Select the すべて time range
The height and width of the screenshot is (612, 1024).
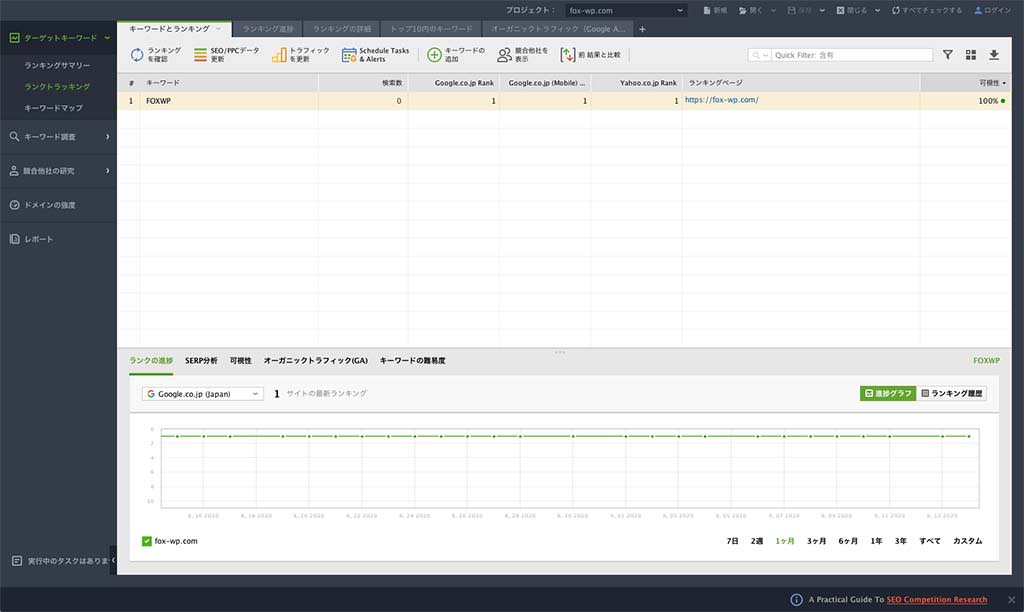pos(930,541)
